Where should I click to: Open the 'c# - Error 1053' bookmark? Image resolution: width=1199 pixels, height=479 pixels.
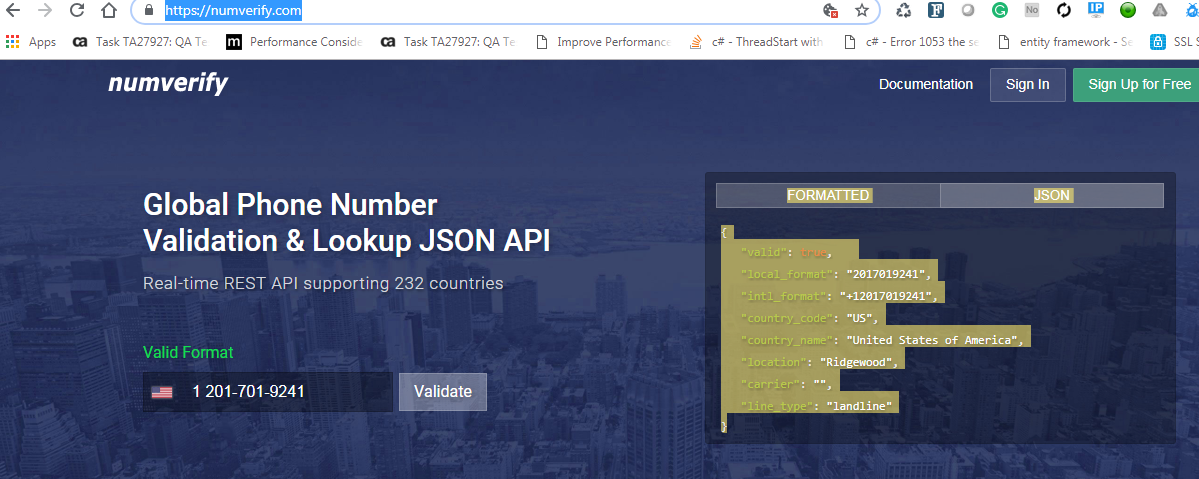[911, 42]
